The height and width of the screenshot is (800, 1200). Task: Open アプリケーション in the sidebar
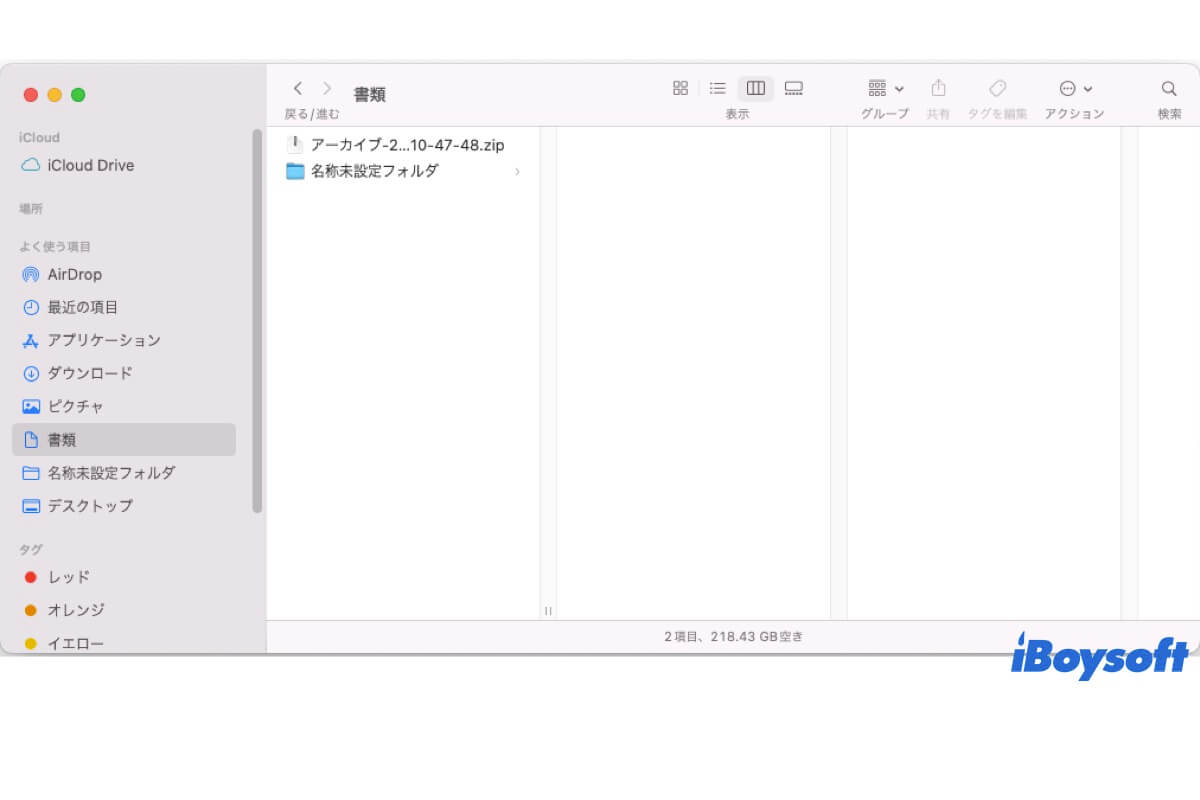(103, 340)
